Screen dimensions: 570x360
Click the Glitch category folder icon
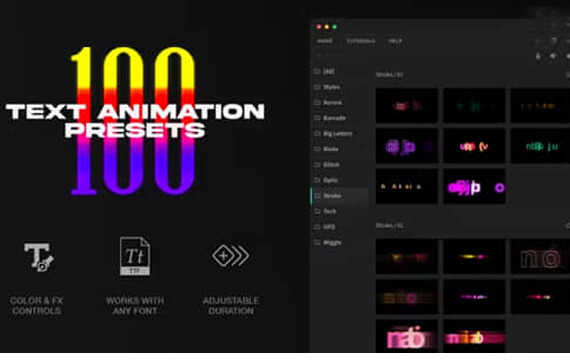tap(317, 165)
